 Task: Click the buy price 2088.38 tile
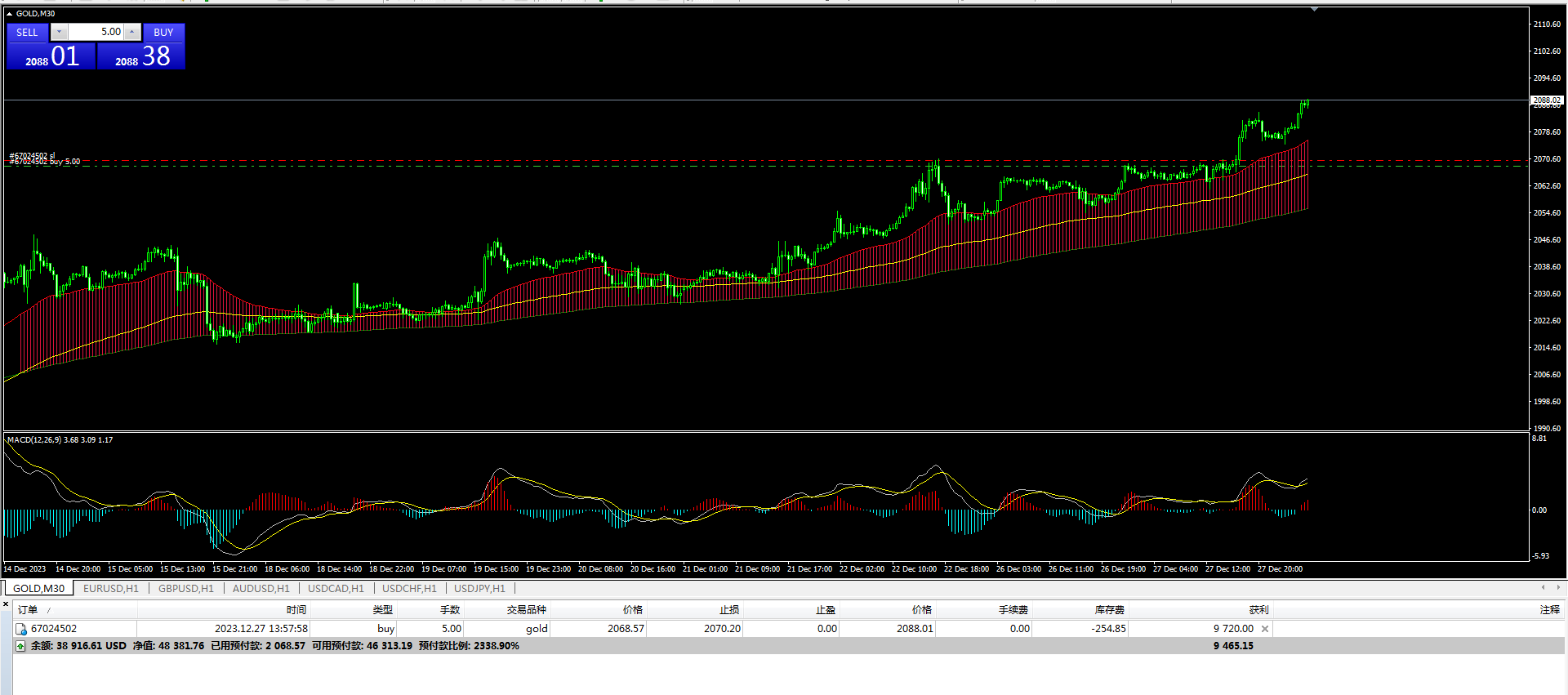point(141,56)
